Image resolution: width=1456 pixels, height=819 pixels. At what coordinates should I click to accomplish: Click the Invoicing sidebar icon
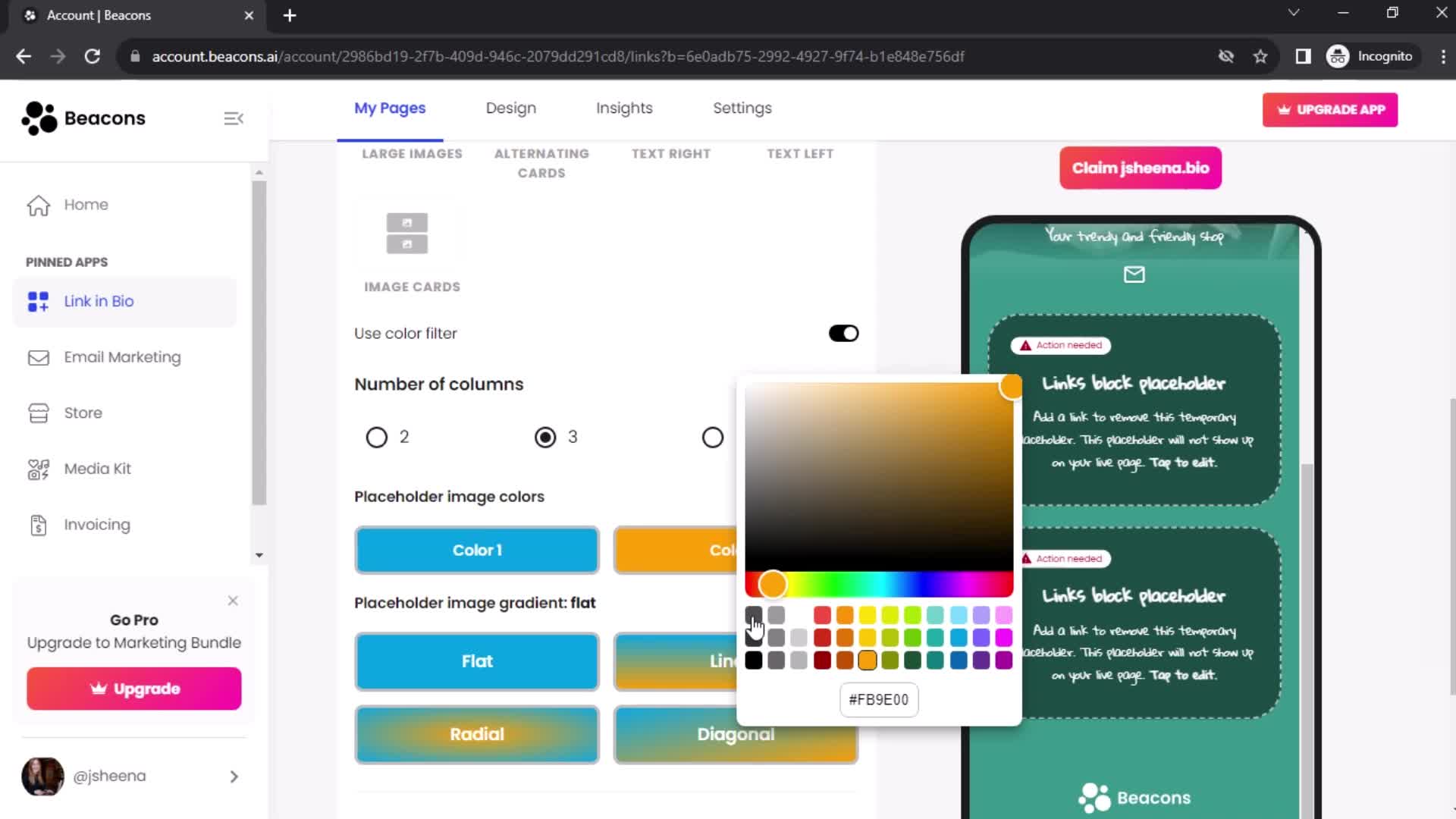coord(37,524)
